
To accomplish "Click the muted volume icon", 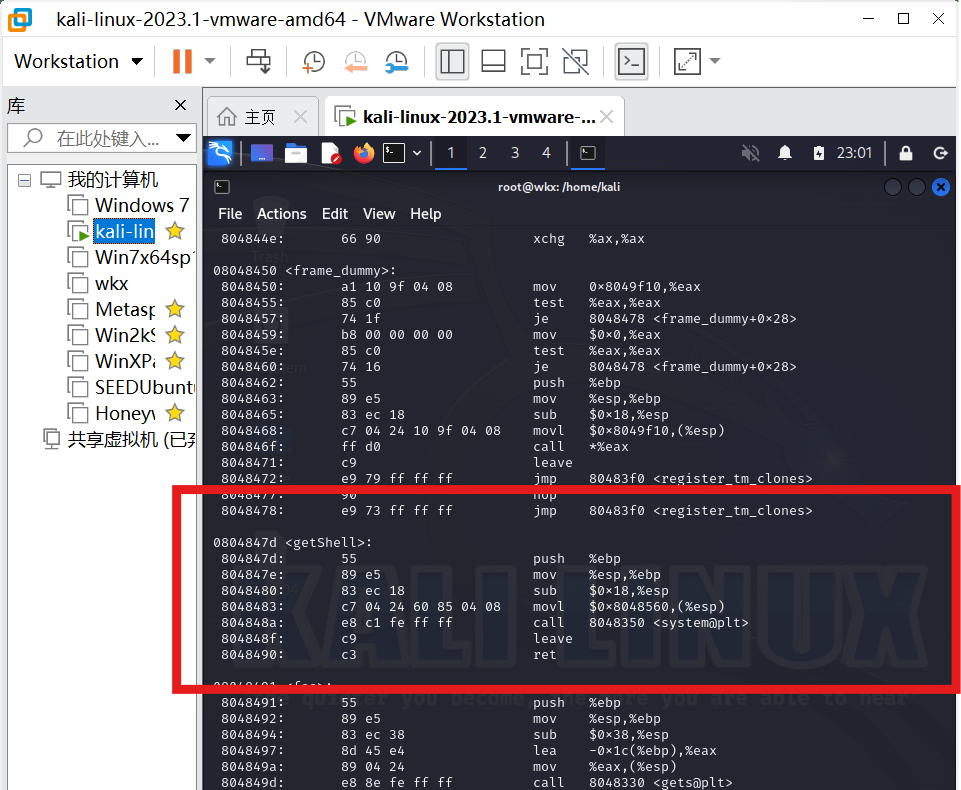I will [751, 153].
